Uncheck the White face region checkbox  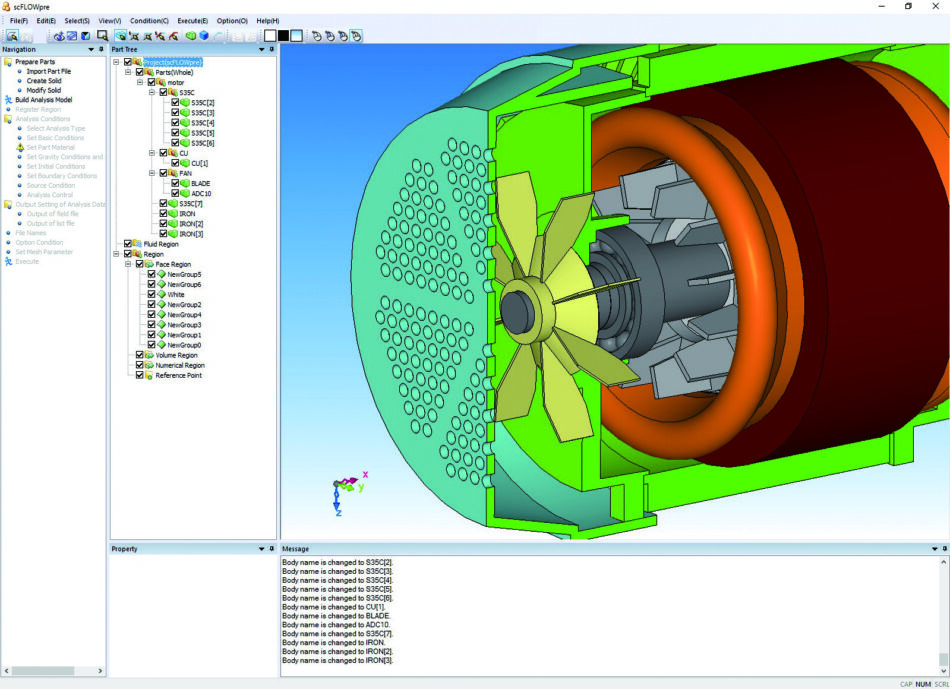coord(151,294)
